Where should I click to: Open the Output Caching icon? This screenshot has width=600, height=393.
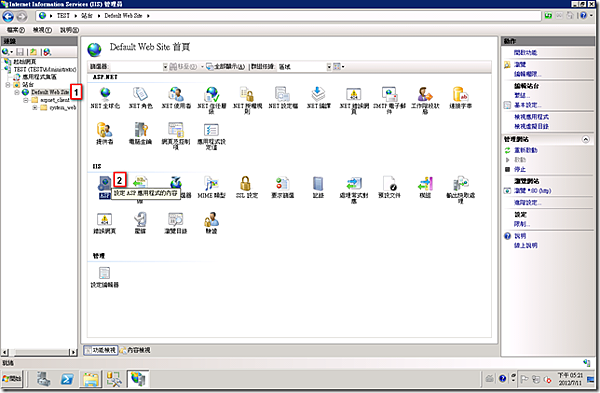(x=461, y=184)
